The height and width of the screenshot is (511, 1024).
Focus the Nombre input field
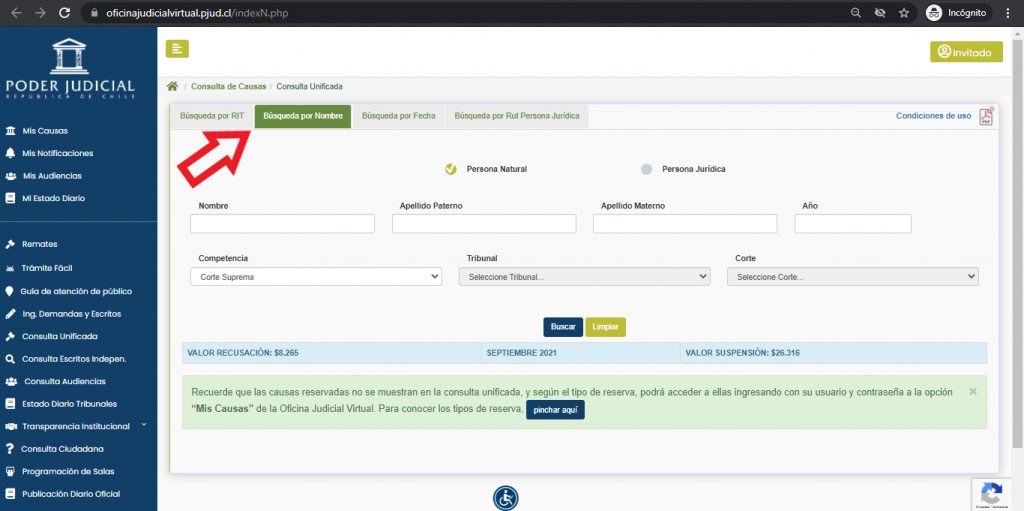pos(283,223)
